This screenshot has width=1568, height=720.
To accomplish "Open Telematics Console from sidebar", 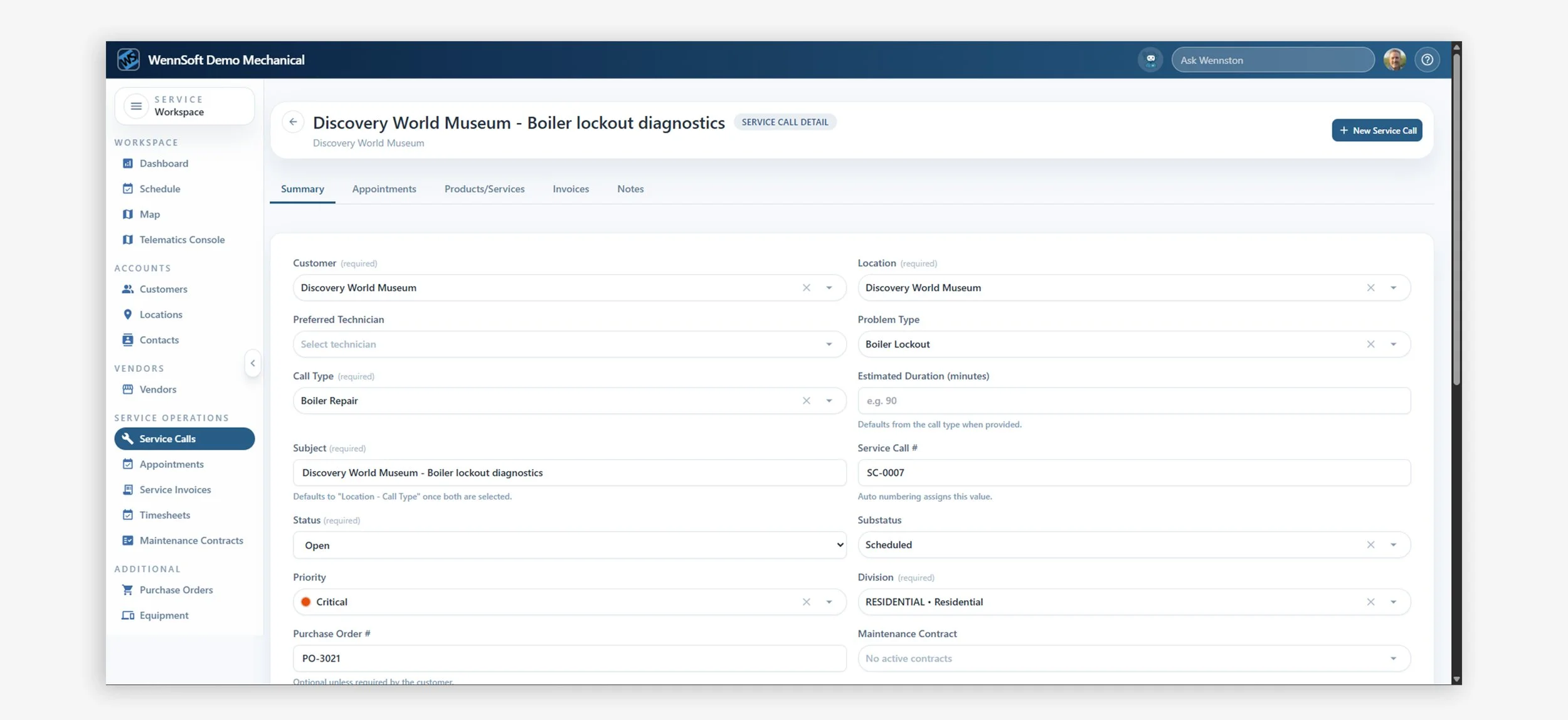I will click(182, 240).
